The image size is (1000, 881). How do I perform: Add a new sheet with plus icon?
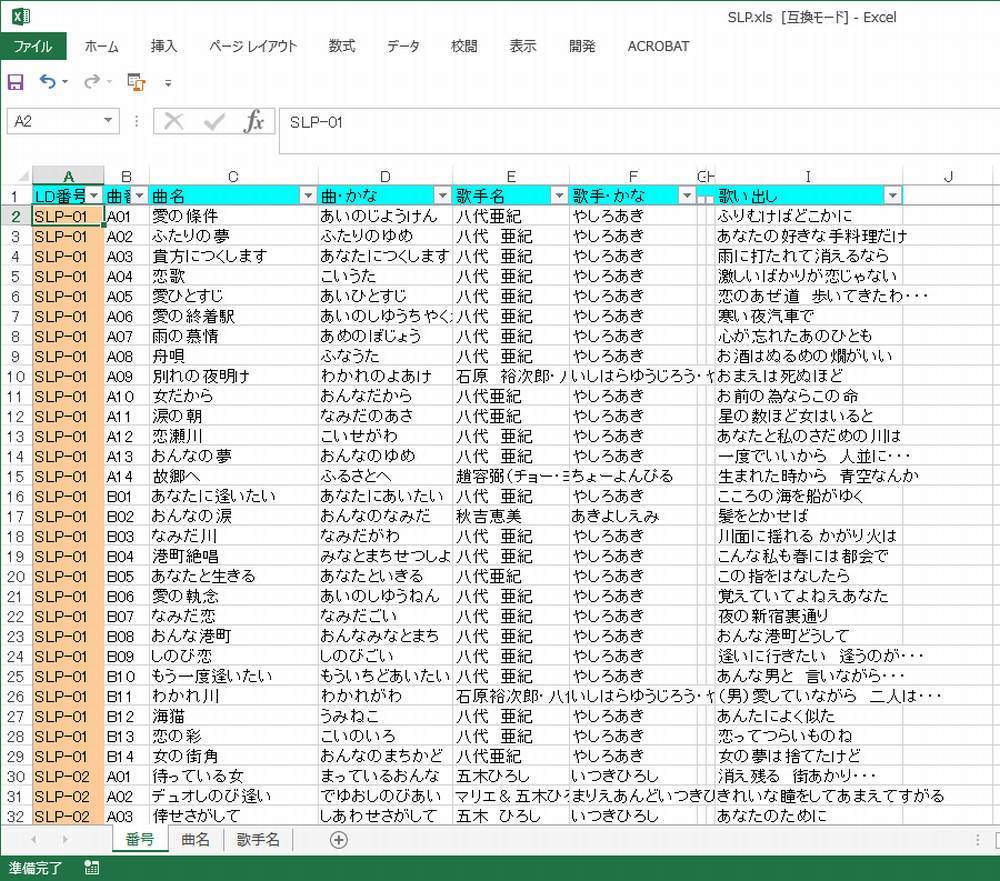(338, 840)
